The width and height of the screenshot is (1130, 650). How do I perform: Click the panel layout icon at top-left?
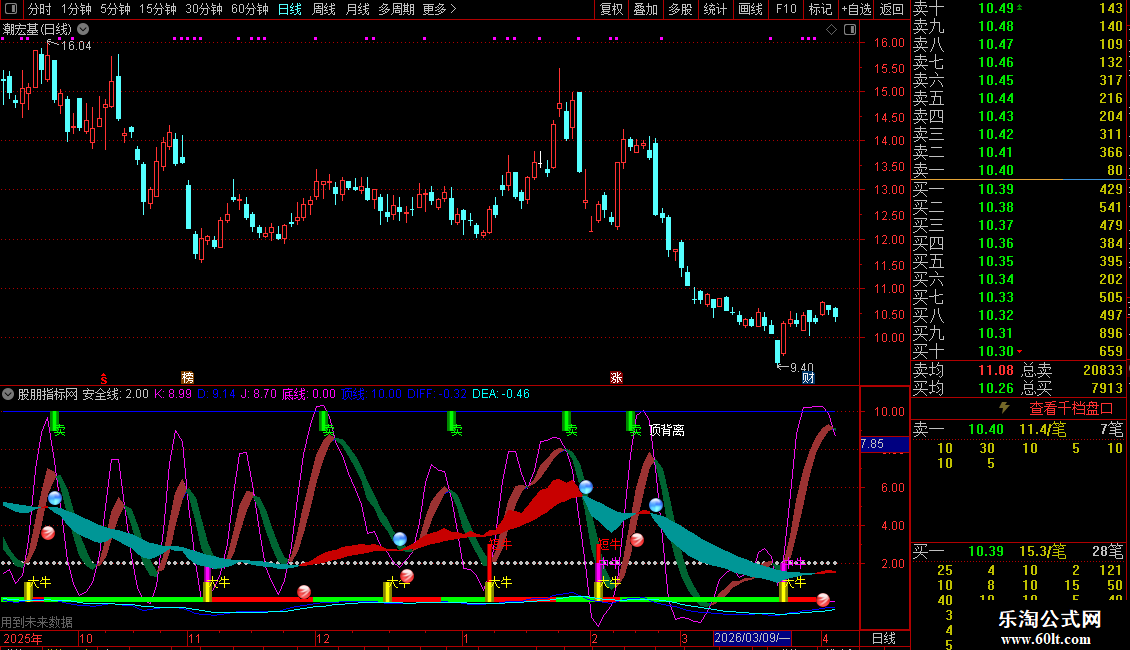pyautogui.click(x=11, y=9)
